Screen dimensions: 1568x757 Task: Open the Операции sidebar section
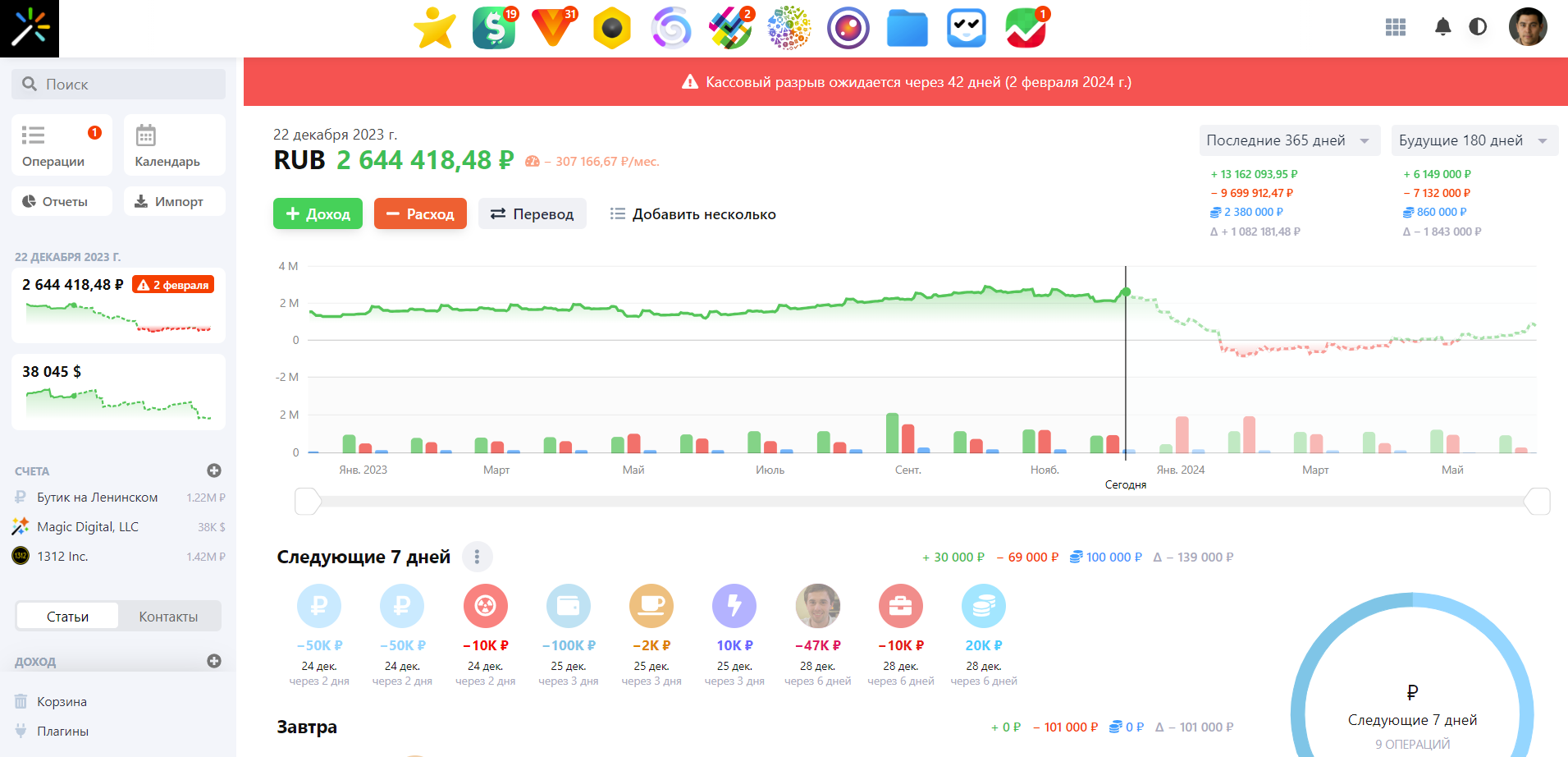(61, 145)
